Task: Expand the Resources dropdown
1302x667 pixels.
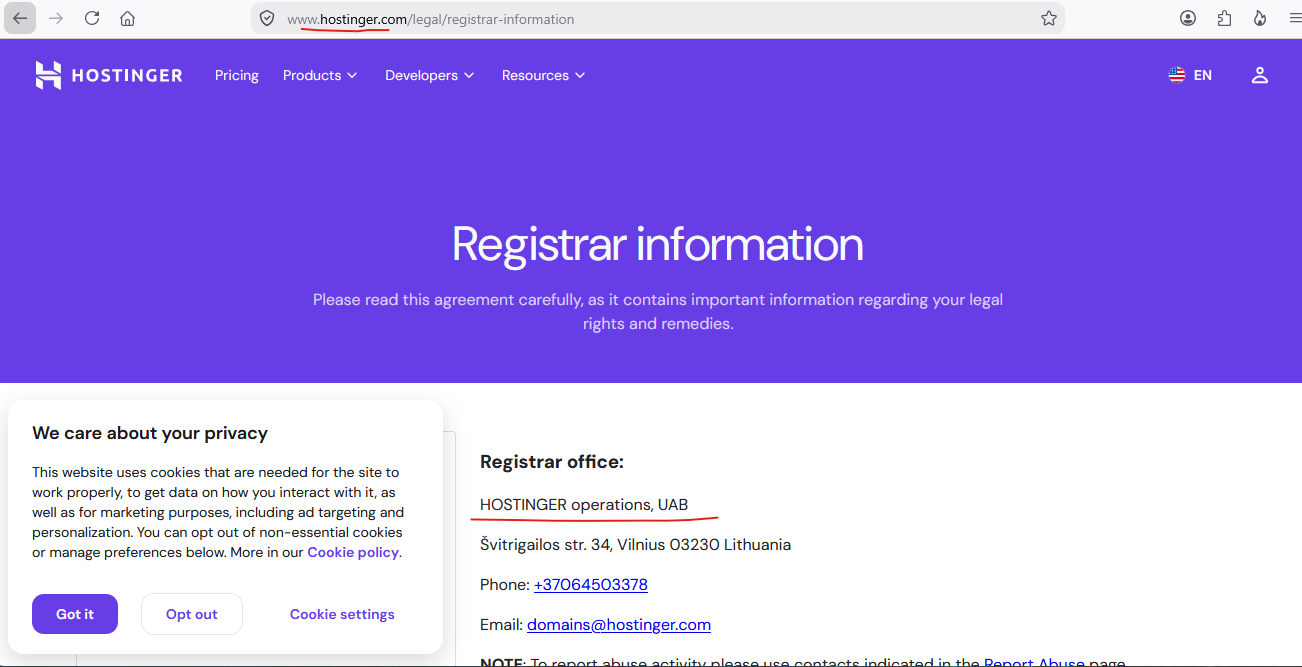Action: point(544,75)
